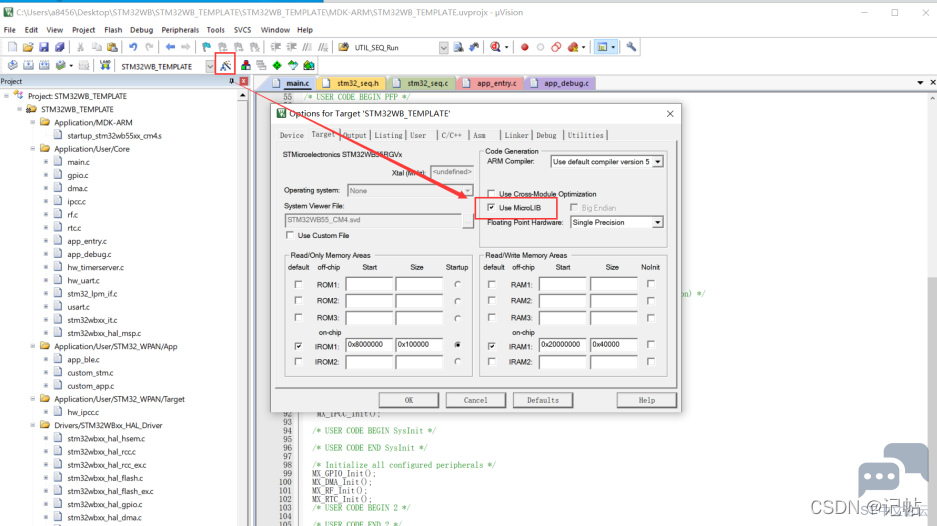The image size is (937, 526).
Task: Click the OK button in dialog
Action: (x=409, y=400)
